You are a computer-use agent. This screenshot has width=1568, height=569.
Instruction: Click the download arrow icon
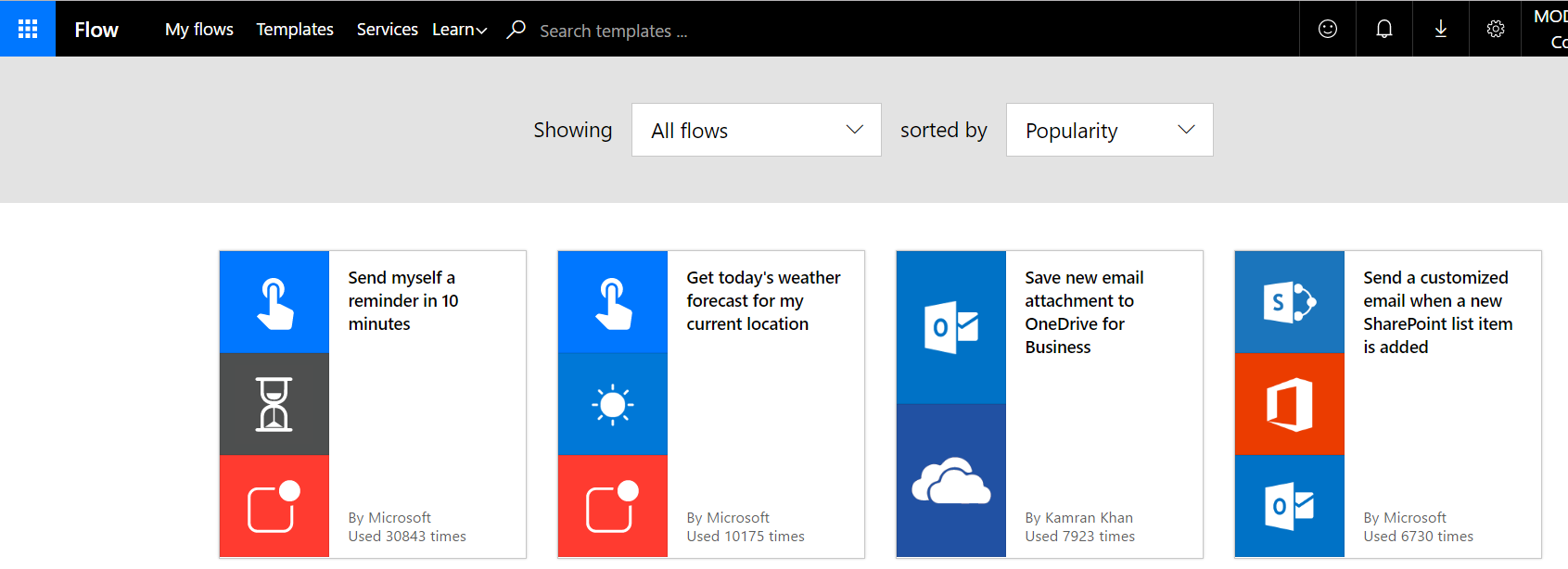(x=1440, y=29)
